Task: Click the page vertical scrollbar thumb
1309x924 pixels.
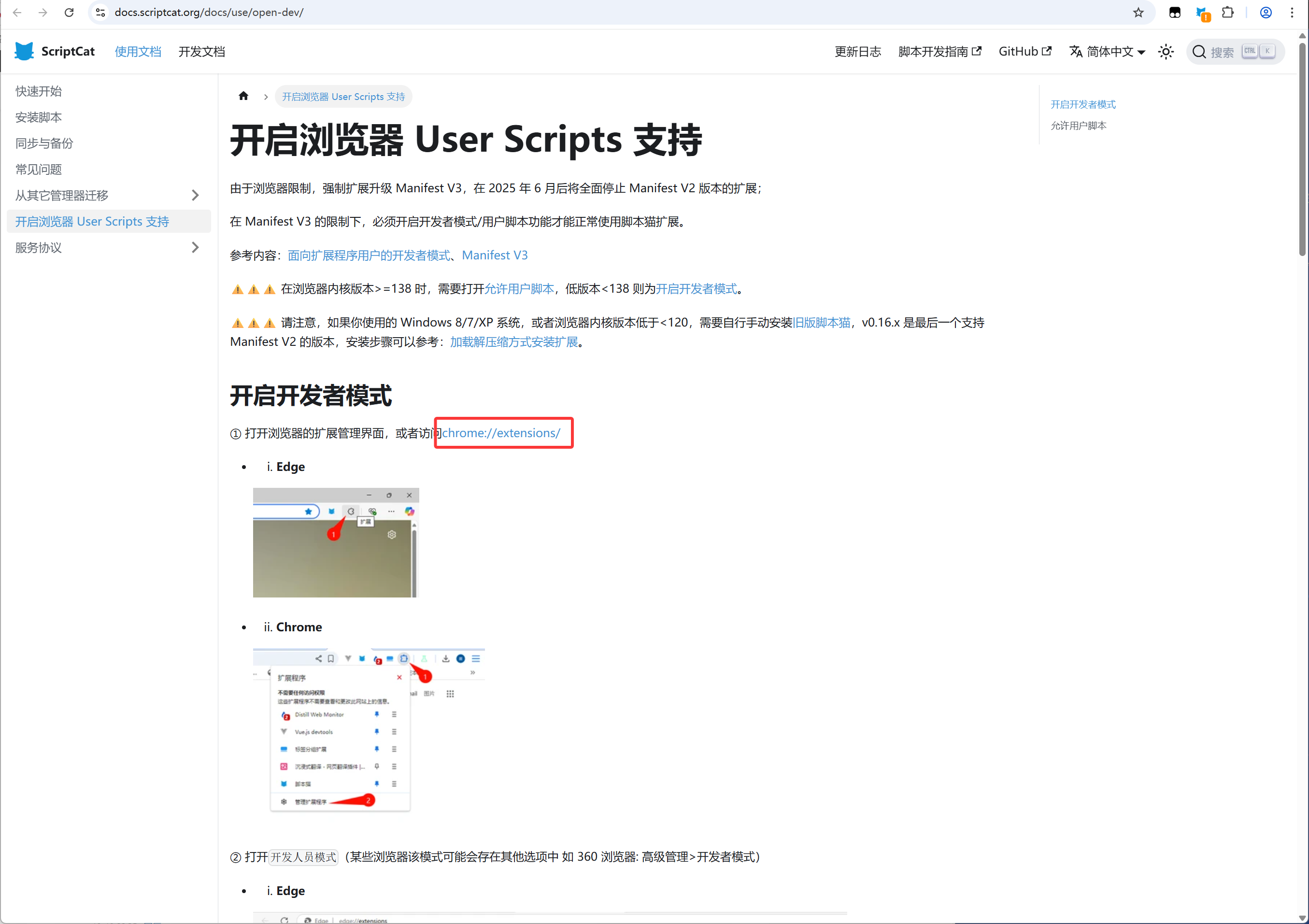Action: 1302,148
